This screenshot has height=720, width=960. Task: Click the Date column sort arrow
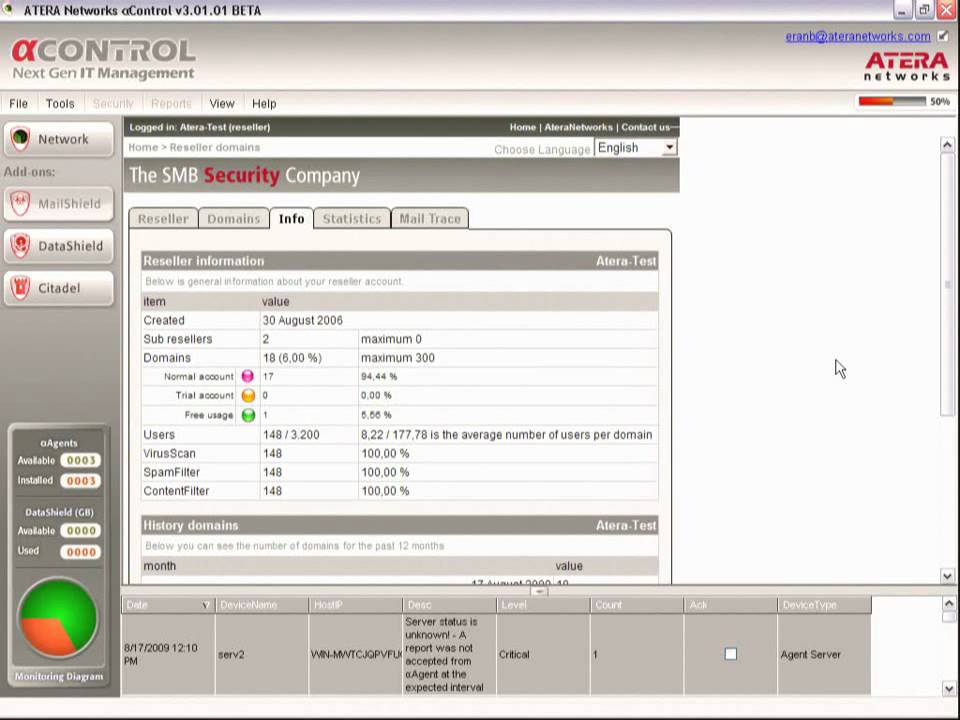coord(206,605)
